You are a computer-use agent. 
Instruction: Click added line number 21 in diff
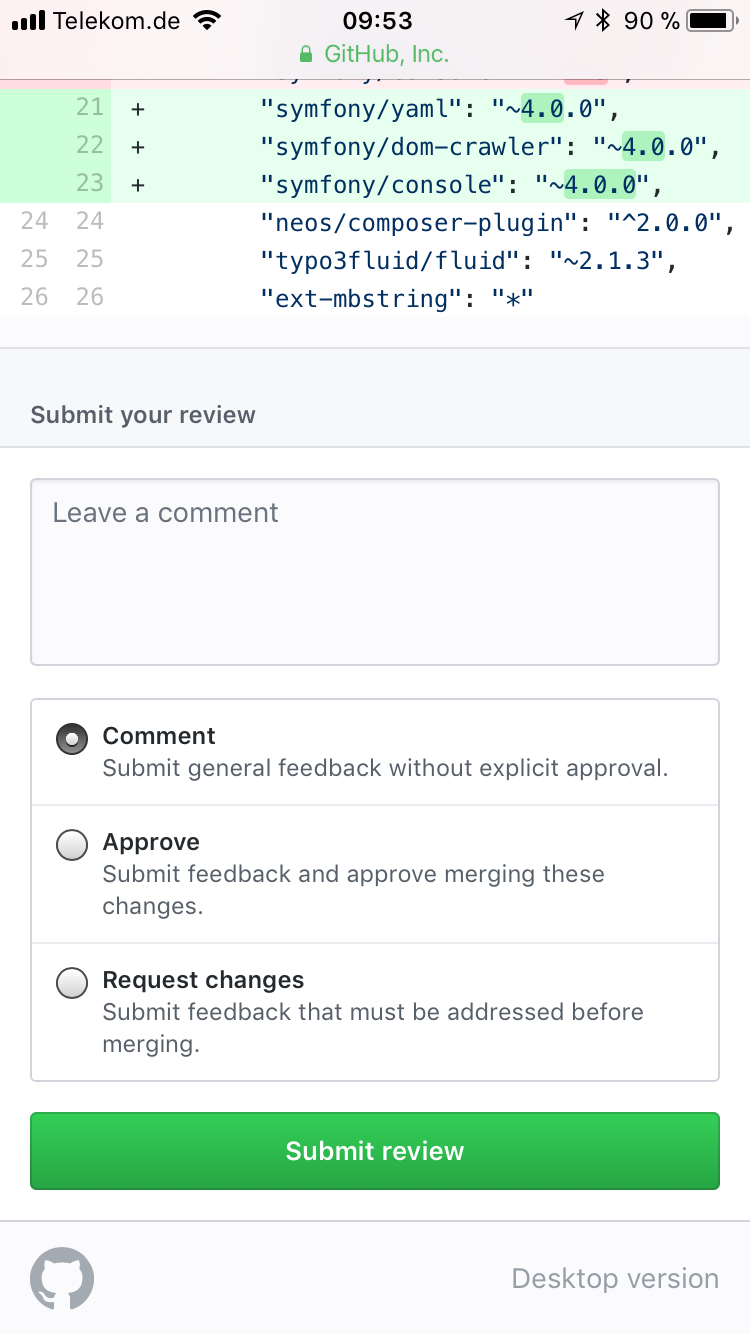pos(90,107)
